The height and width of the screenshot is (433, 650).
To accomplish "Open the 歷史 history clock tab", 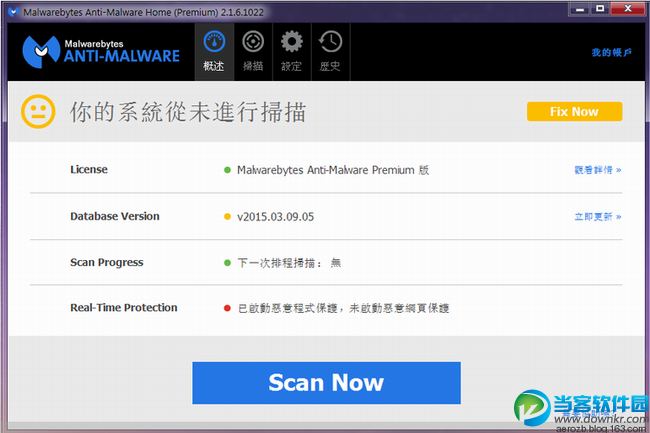I will click(x=330, y=51).
